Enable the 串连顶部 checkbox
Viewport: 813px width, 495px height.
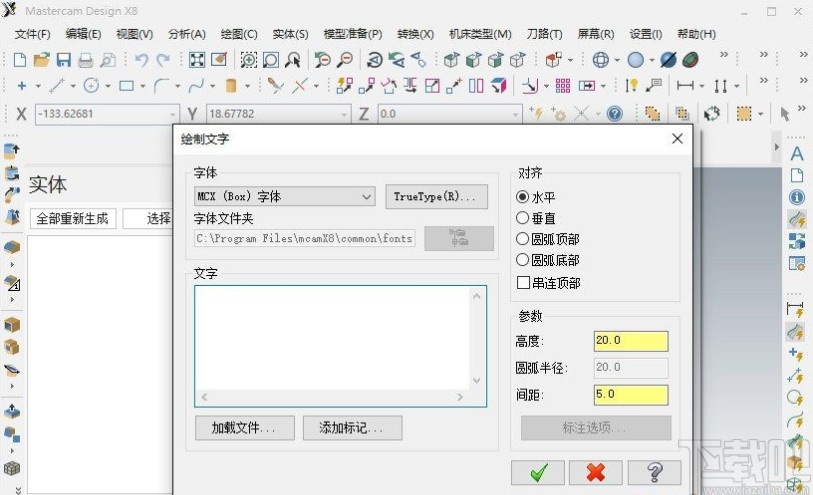[524, 282]
